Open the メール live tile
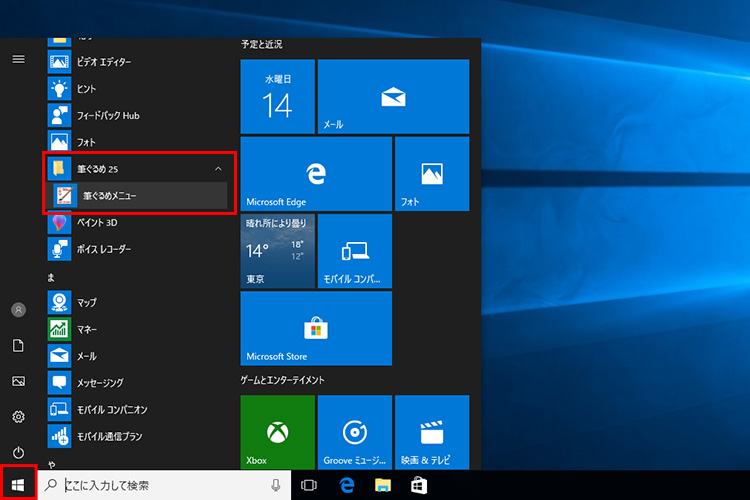The height and width of the screenshot is (500, 750). coord(393,96)
